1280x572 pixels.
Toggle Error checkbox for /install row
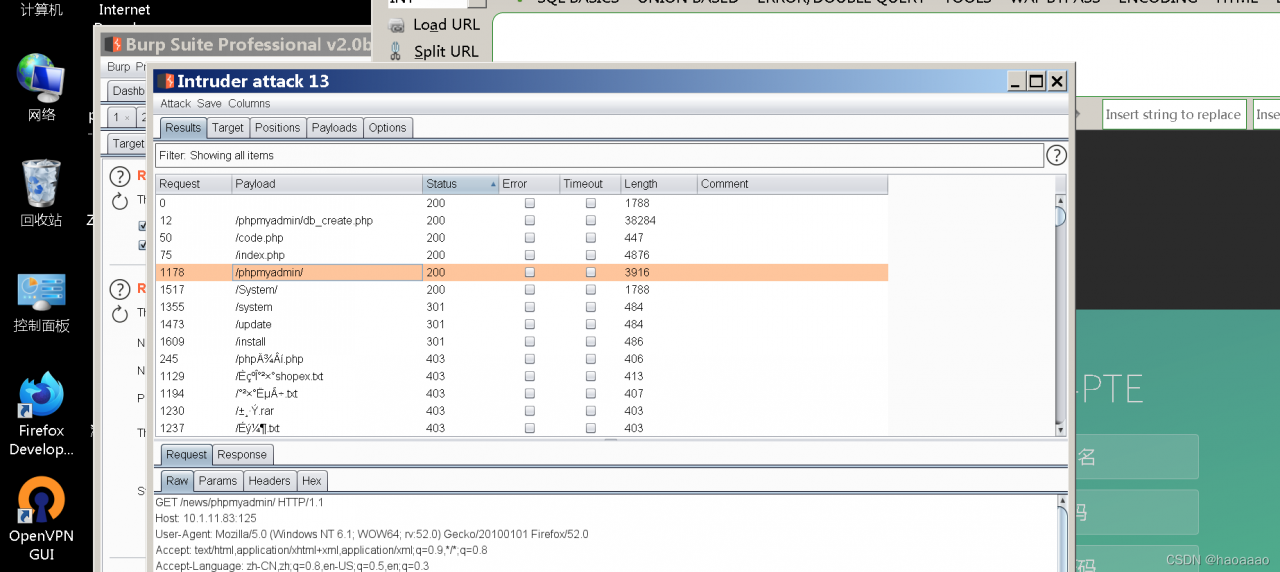pos(530,341)
